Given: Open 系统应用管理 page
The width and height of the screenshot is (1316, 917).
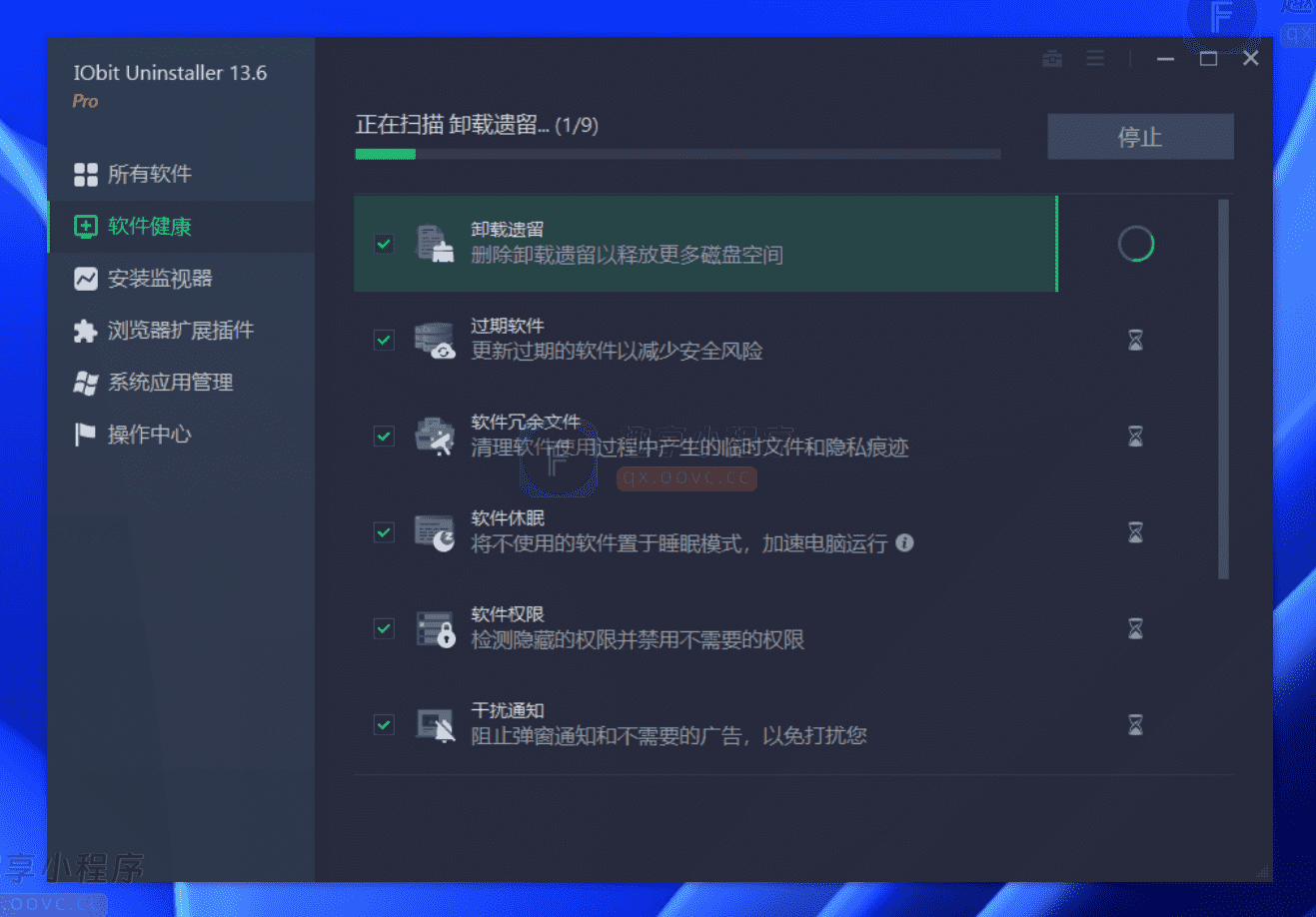Looking at the screenshot, I should click(x=181, y=383).
